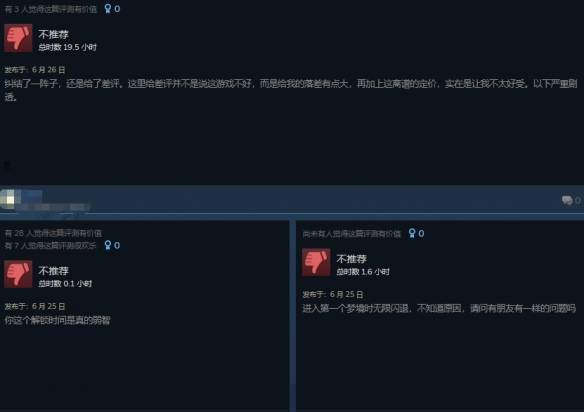Click the thumbs-down icon of the 1.6-hour review
Viewport: 584px width, 412px height.
point(316,262)
